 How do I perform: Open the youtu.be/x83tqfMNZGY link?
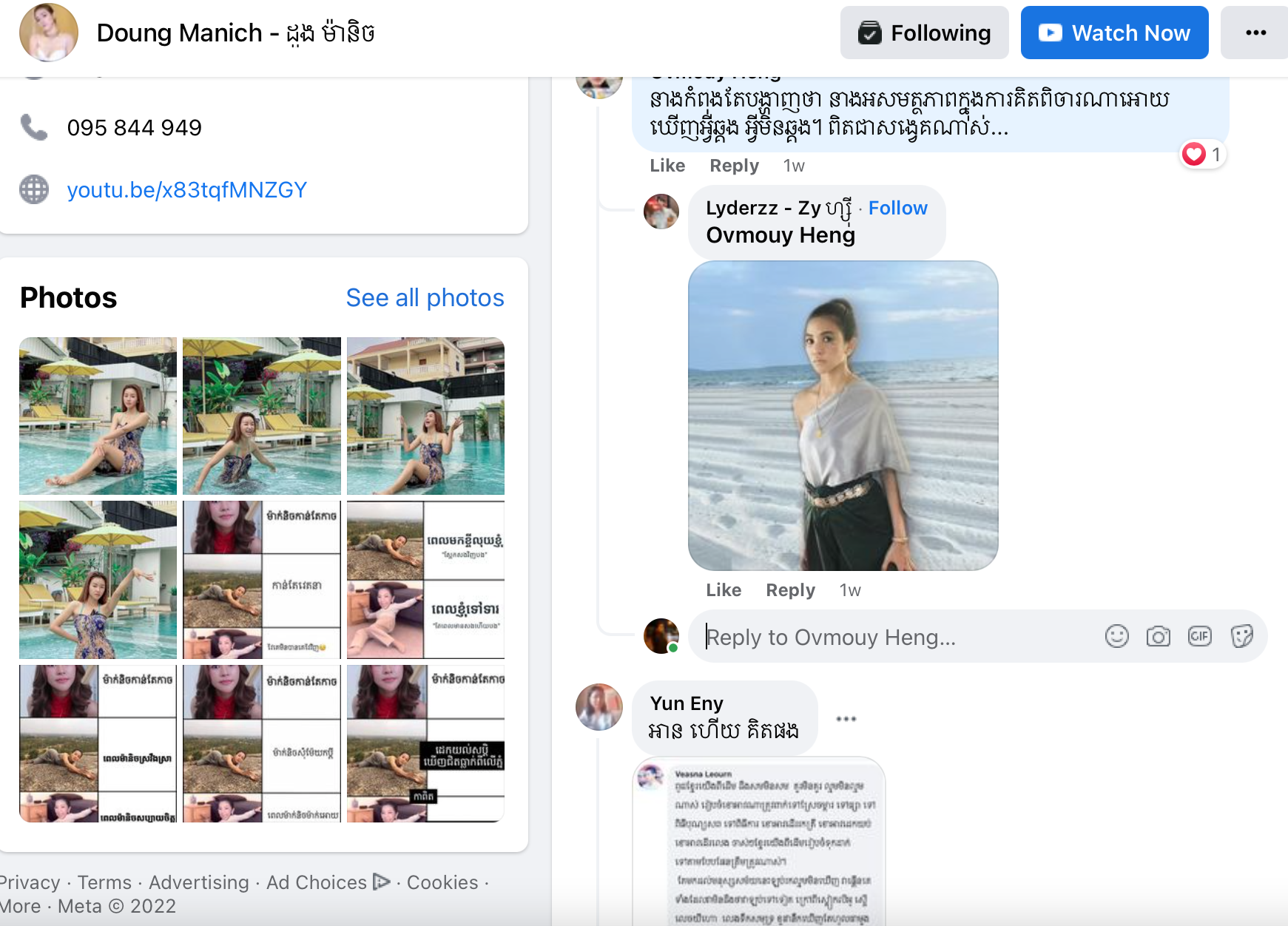point(186,190)
